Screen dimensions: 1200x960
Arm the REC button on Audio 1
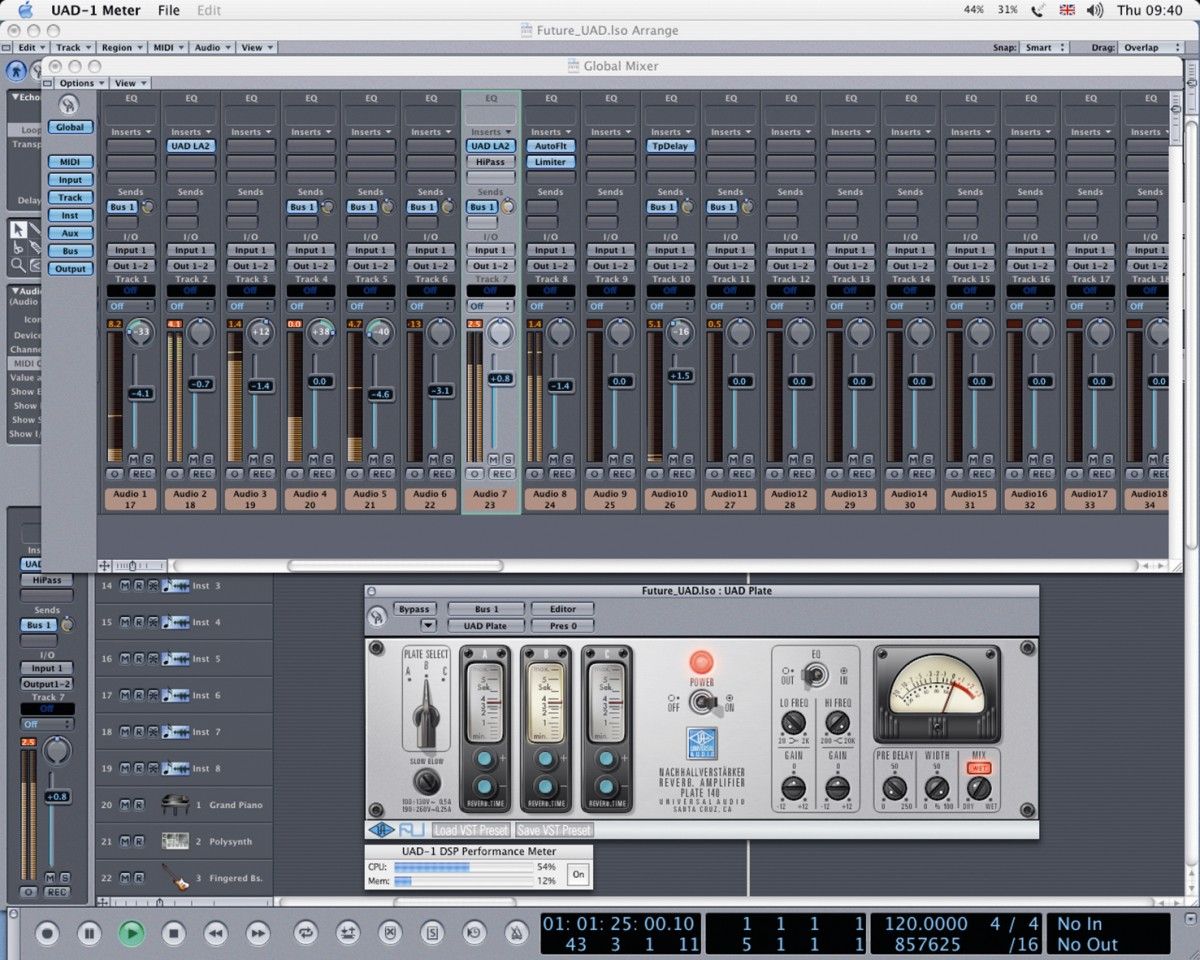click(x=142, y=473)
